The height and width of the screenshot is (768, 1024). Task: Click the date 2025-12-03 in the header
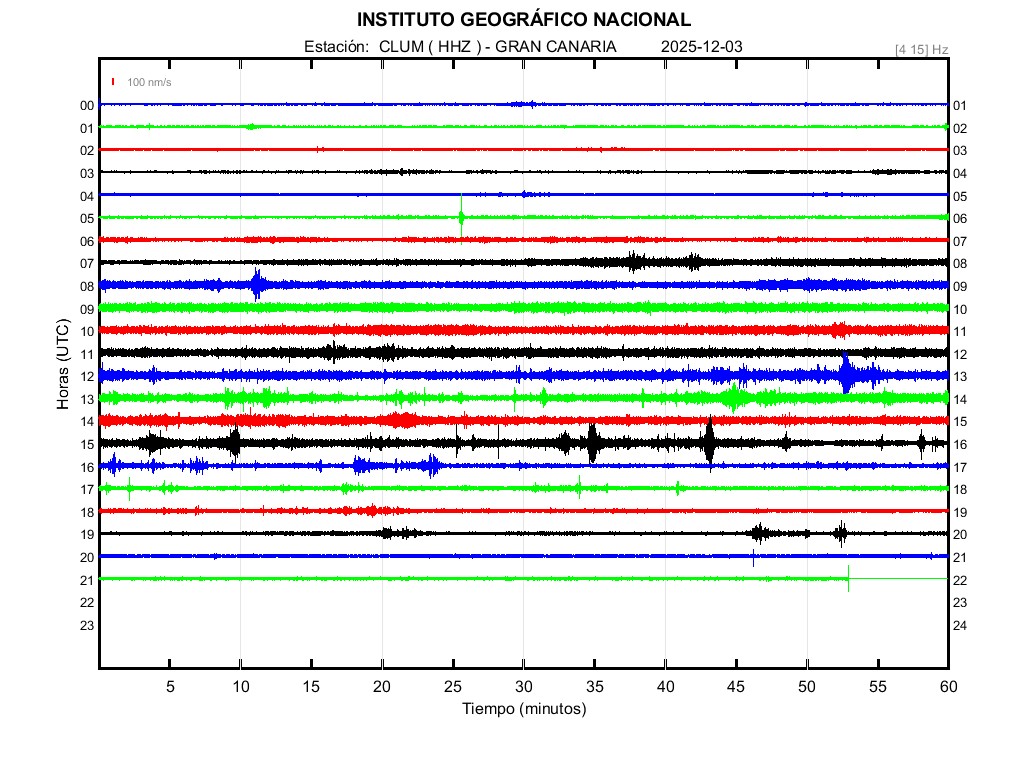coord(701,47)
